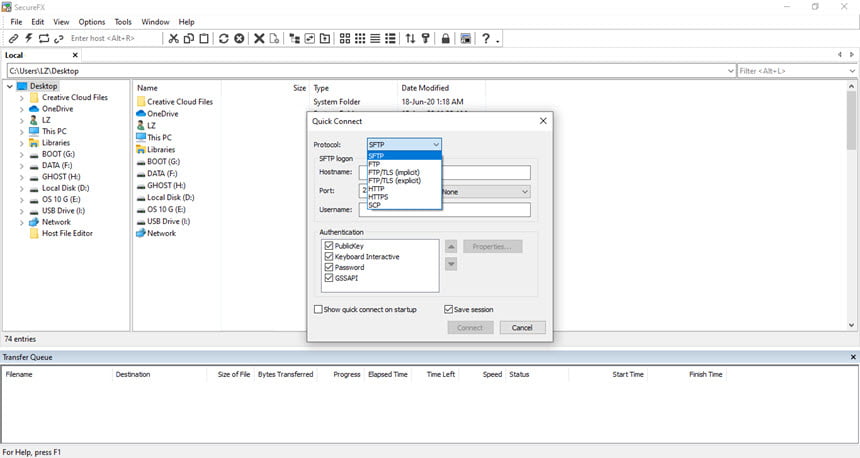860x458 pixels.
Task: Open the Options menu
Action: click(92, 22)
